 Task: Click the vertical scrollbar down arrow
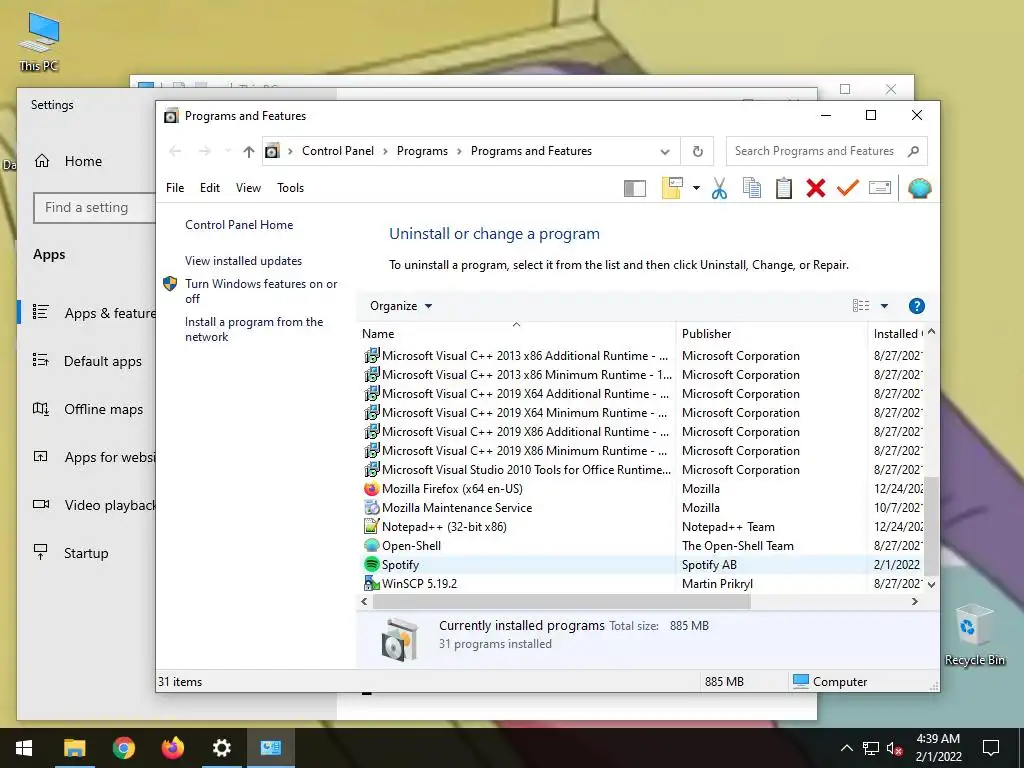931,584
